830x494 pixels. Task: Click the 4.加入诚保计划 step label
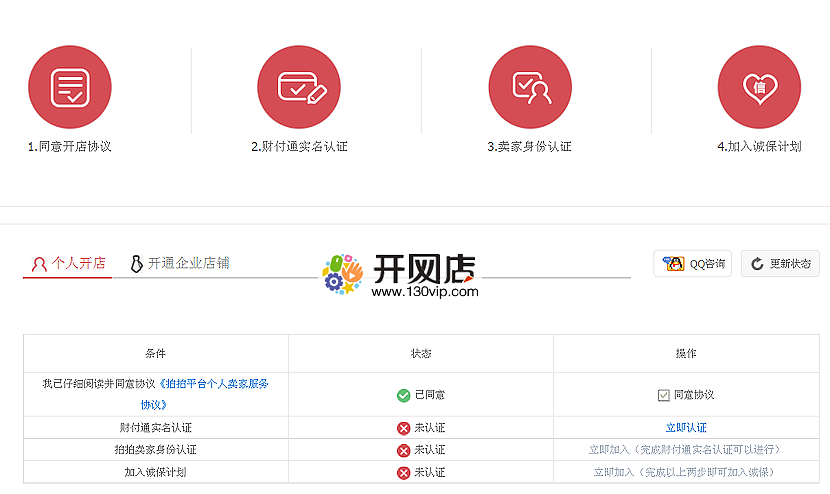coord(759,146)
